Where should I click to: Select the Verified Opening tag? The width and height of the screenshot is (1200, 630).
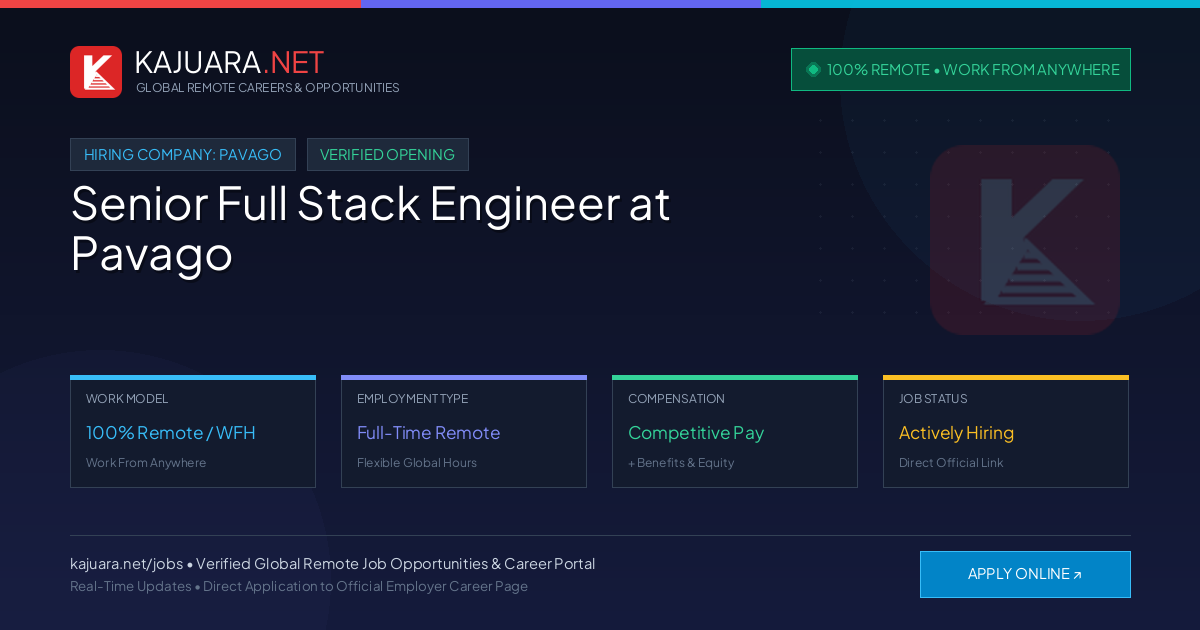[388, 155]
